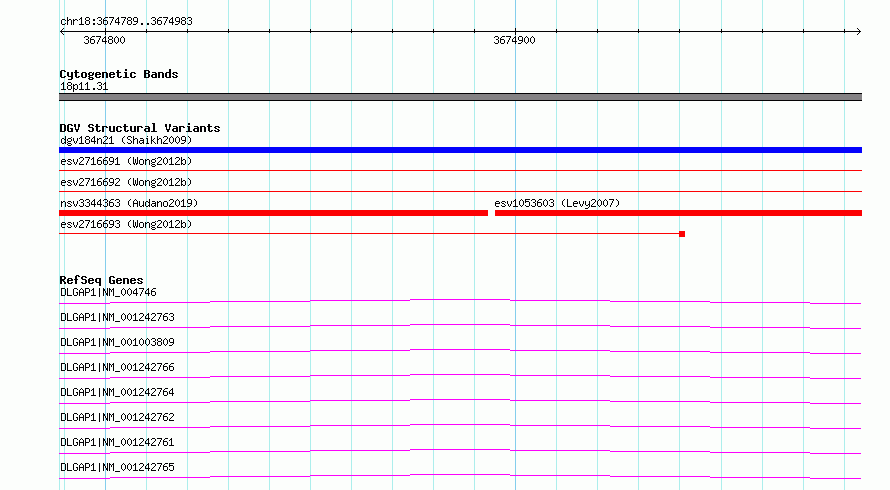The width and height of the screenshot is (890, 490).
Task: Click the right arrow of ruler
Action: (x=858, y=32)
